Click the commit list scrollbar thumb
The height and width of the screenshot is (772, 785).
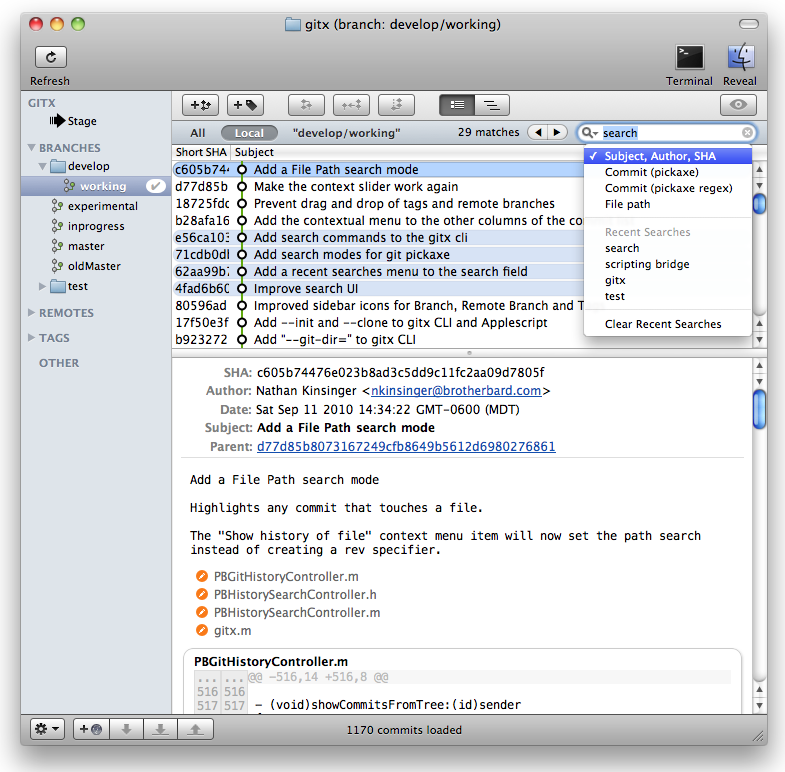pos(759,203)
